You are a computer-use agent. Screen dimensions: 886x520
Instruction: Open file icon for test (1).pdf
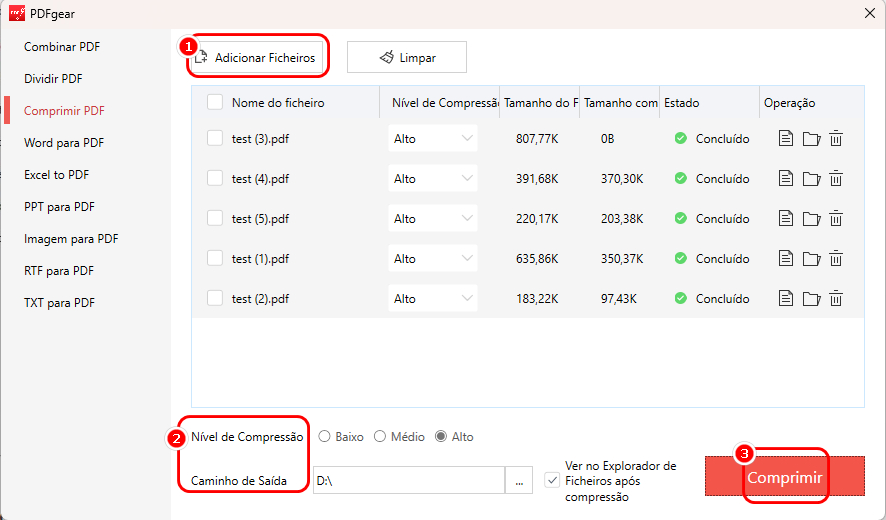786,259
